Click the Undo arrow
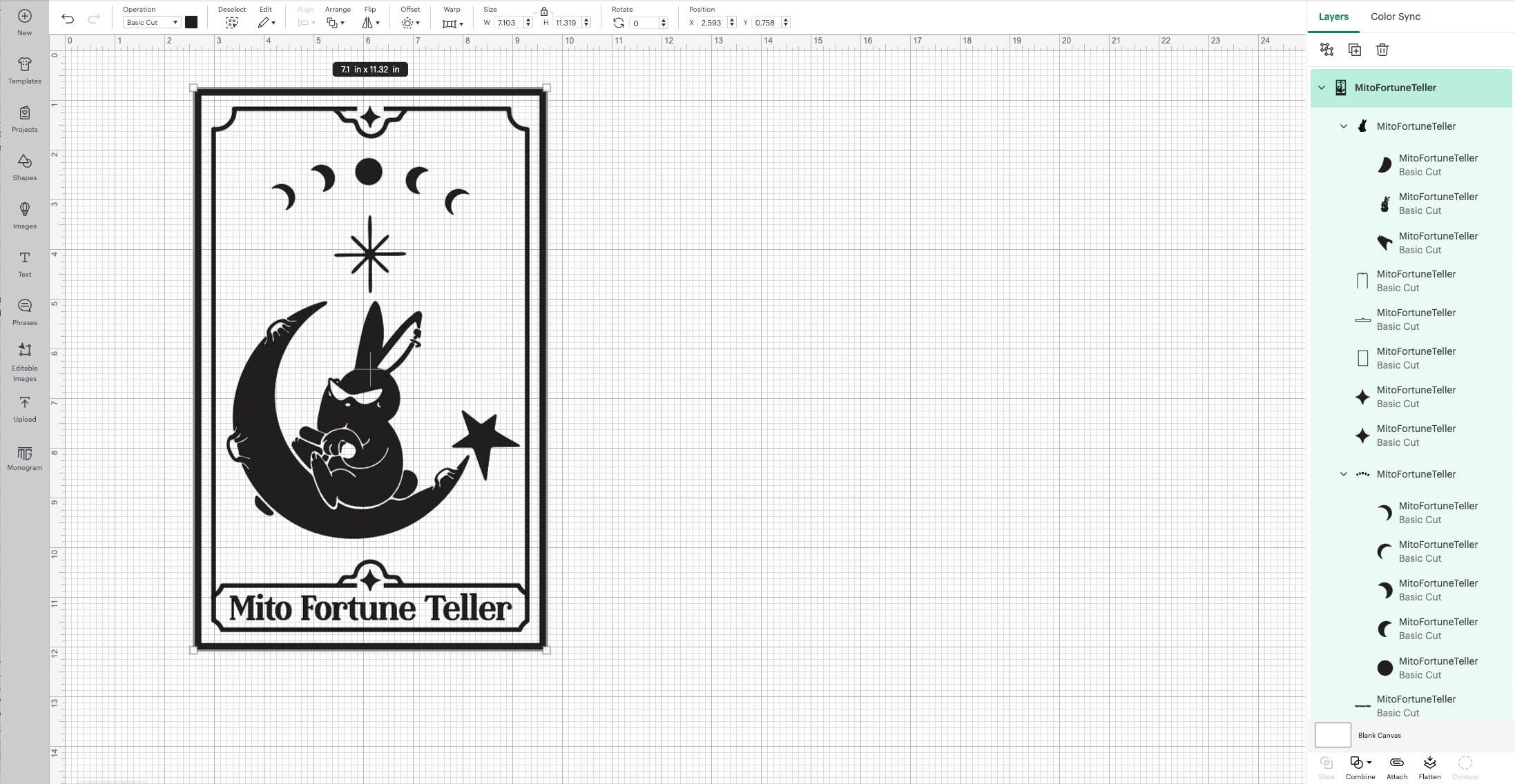 coord(68,19)
